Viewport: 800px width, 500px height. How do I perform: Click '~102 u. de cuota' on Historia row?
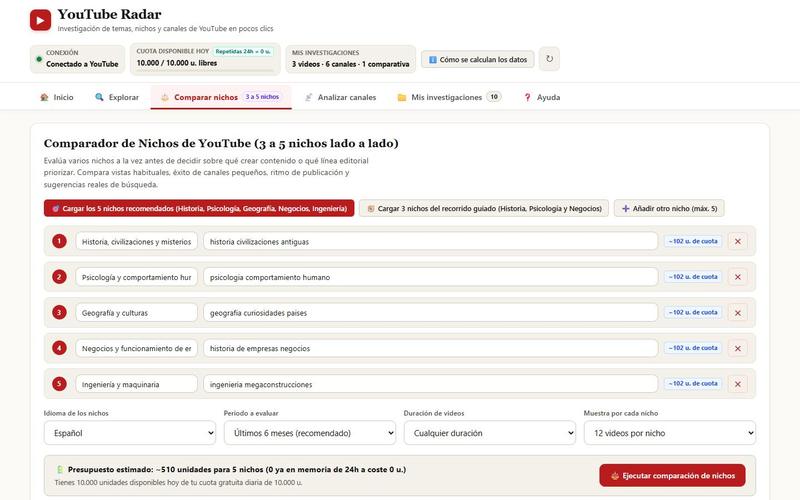coord(693,241)
